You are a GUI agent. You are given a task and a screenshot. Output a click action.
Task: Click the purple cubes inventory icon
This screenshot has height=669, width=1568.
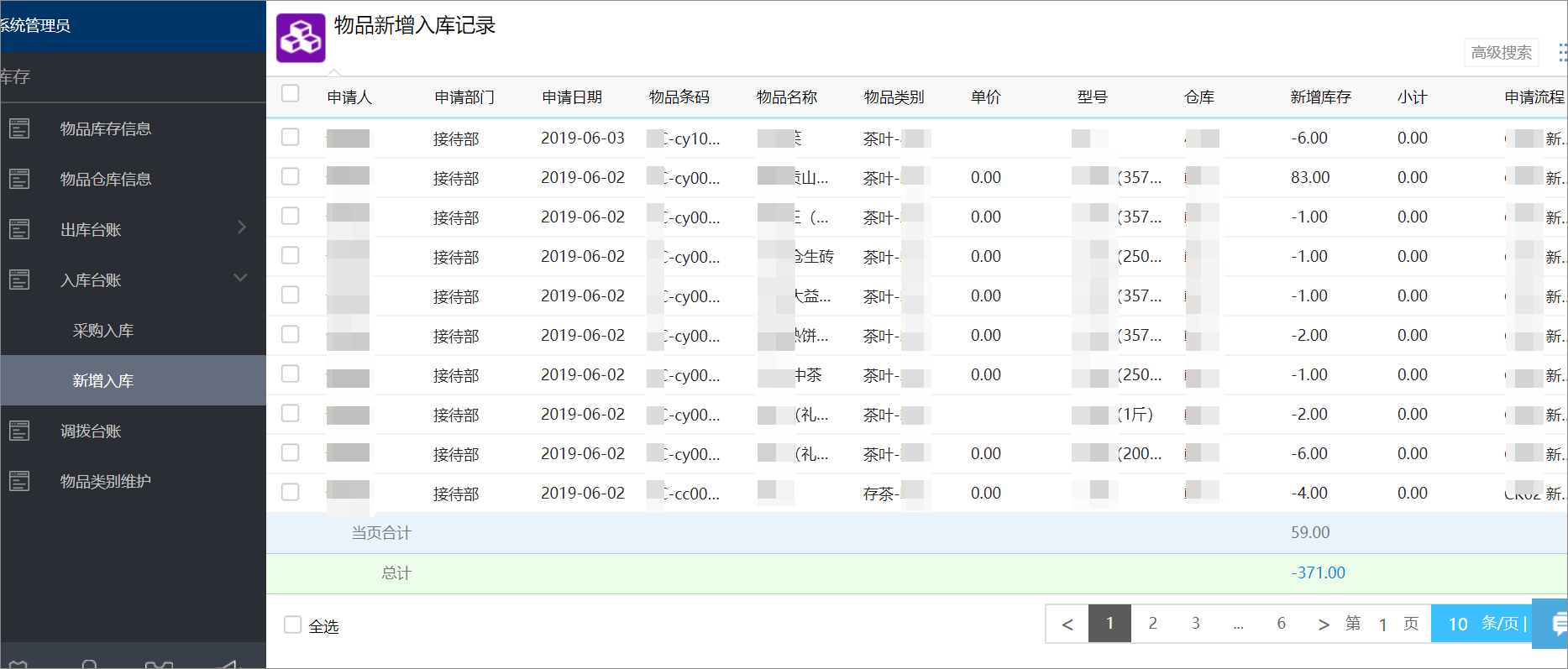[x=301, y=38]
